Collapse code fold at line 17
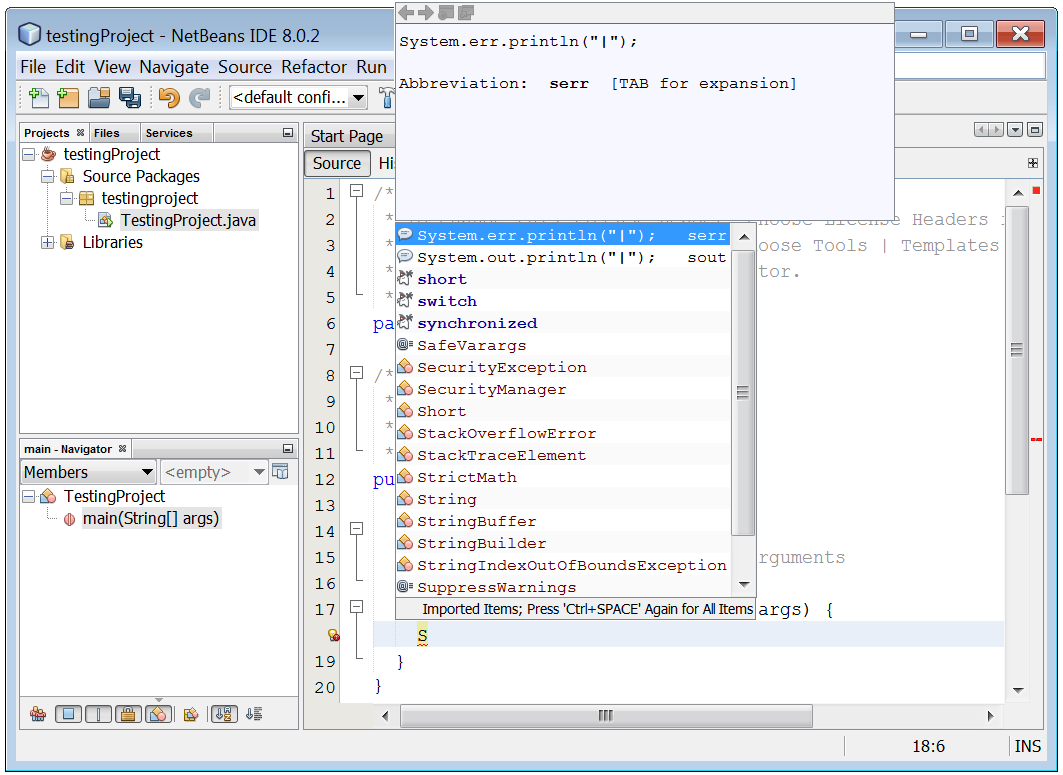Screen dimensions: 1063x775 pos(357,607)
